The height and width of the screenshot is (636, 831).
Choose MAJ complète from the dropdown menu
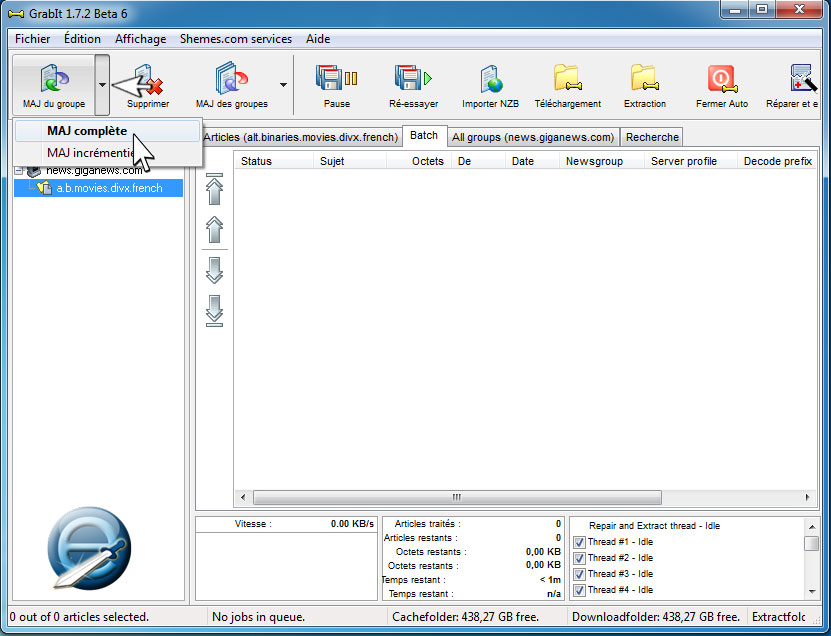pyautogui.click(x=108, y=131)
